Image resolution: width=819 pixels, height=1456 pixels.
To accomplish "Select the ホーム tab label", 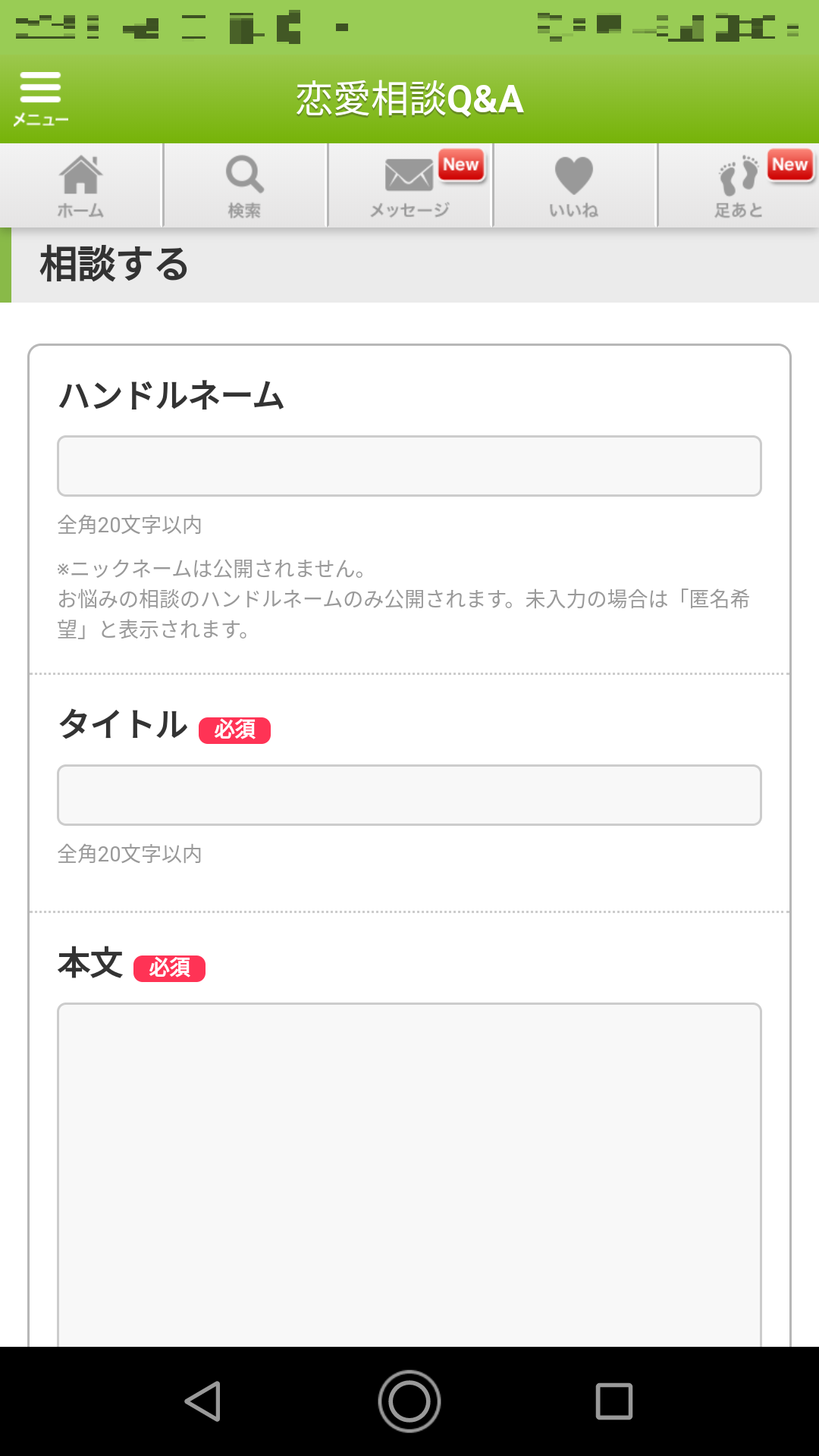I will (80, 211).
